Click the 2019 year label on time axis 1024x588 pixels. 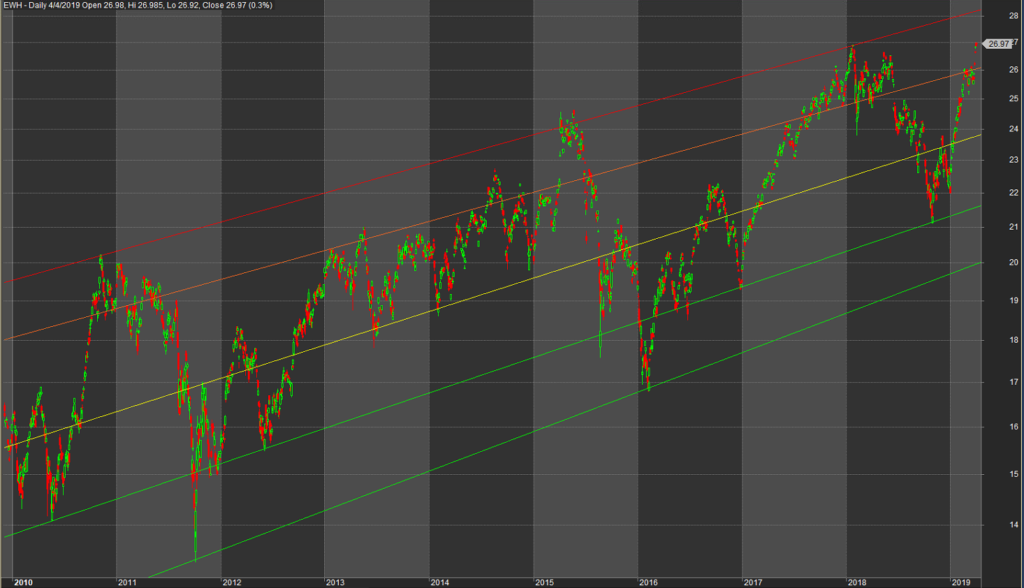tap(961, 582)
